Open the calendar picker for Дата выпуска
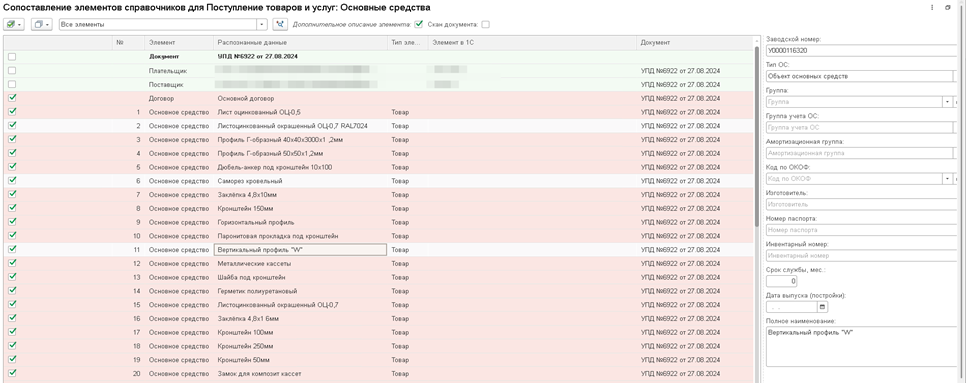966x383 pixels. point(822,307)
